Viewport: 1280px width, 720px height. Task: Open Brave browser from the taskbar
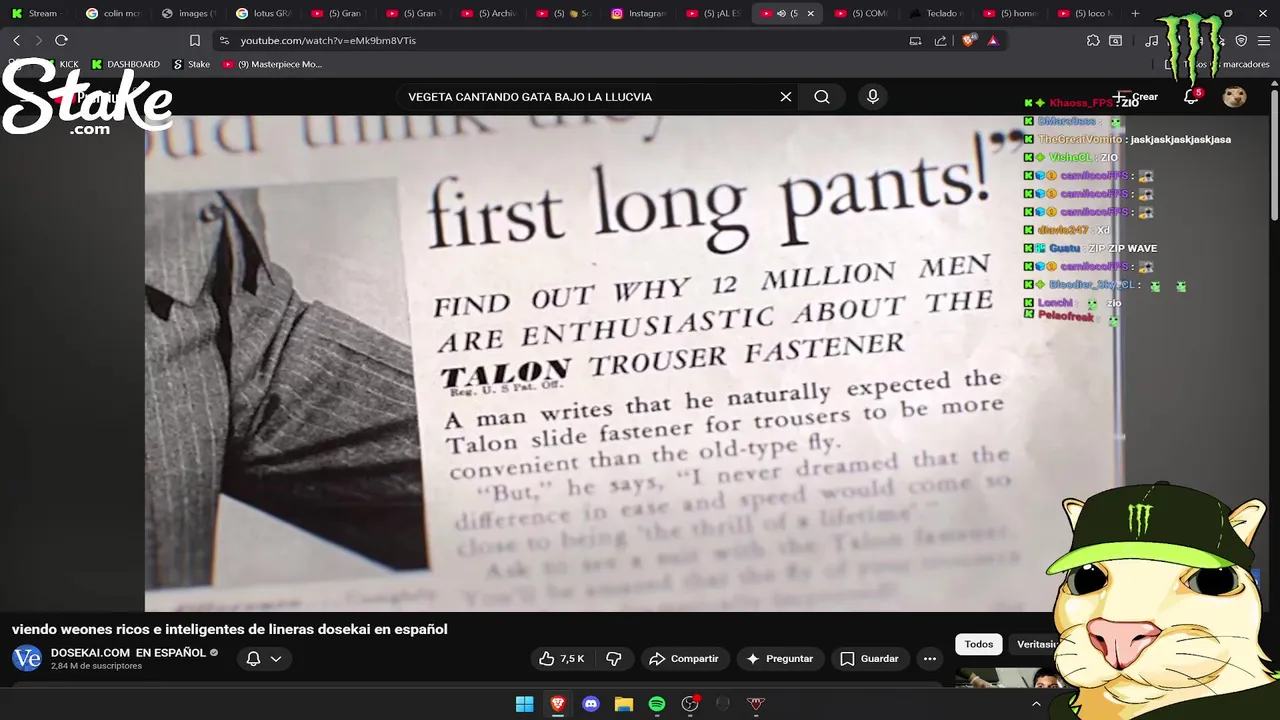pyautogui.click(x=558, y=704)
